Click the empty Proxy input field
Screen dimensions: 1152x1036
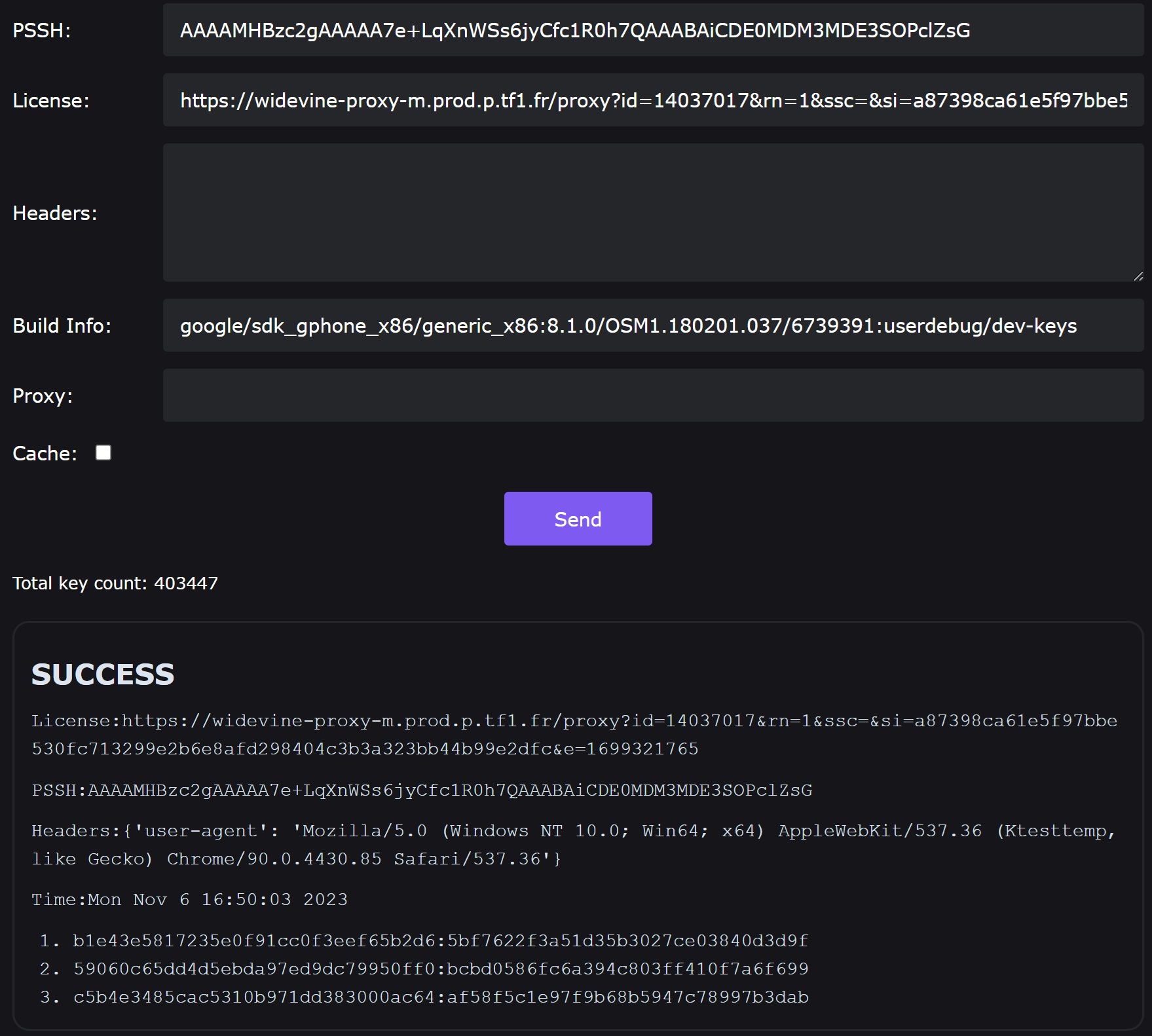tap(653, 396)
